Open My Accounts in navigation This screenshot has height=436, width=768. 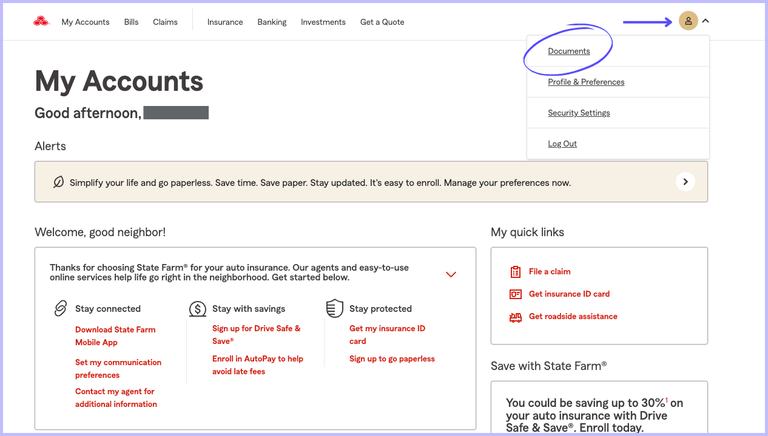(x=85, y=22)
